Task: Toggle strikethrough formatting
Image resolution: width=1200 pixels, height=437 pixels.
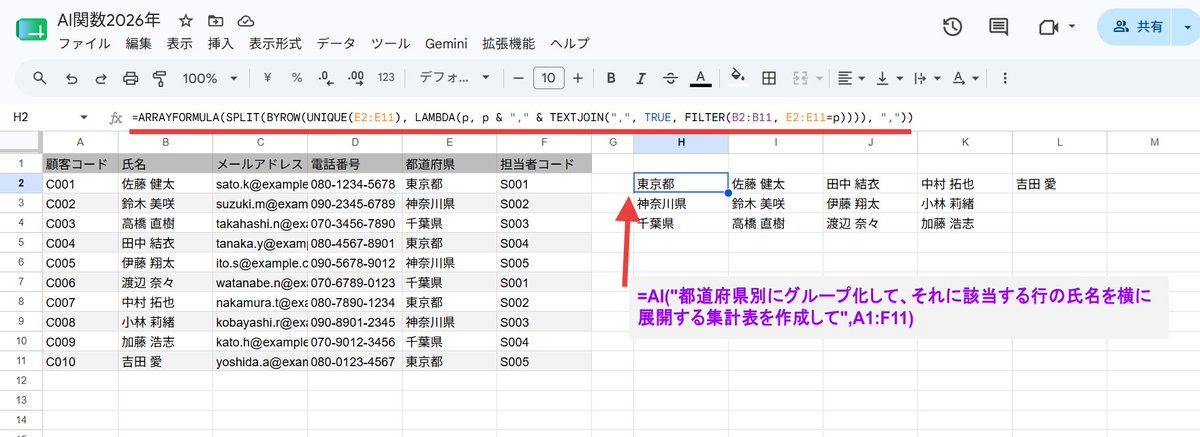Action: tap(670, 78)
